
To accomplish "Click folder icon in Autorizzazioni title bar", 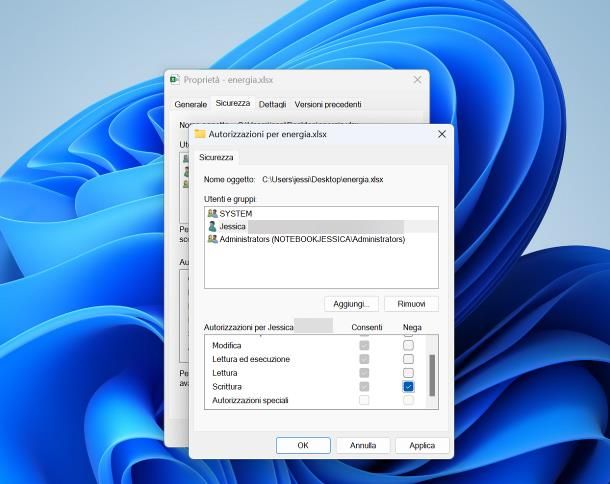I will 200,134.
